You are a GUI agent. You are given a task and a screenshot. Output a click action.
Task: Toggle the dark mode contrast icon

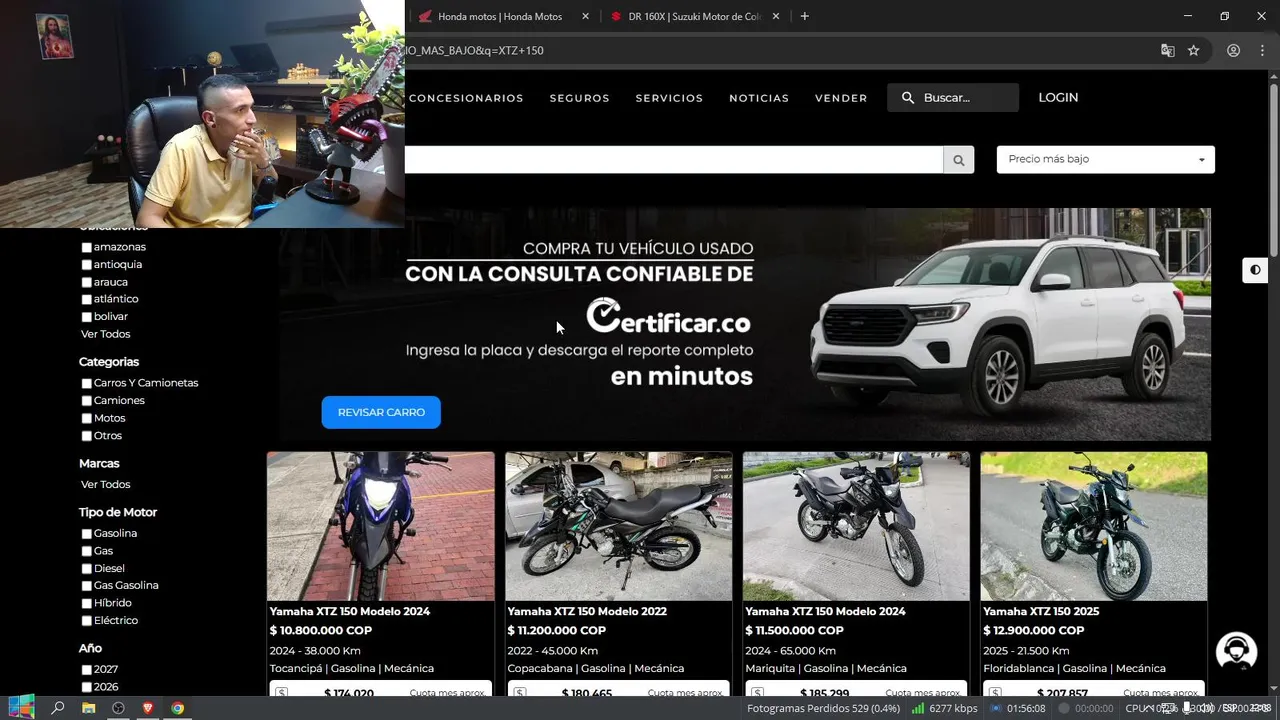1255,270
